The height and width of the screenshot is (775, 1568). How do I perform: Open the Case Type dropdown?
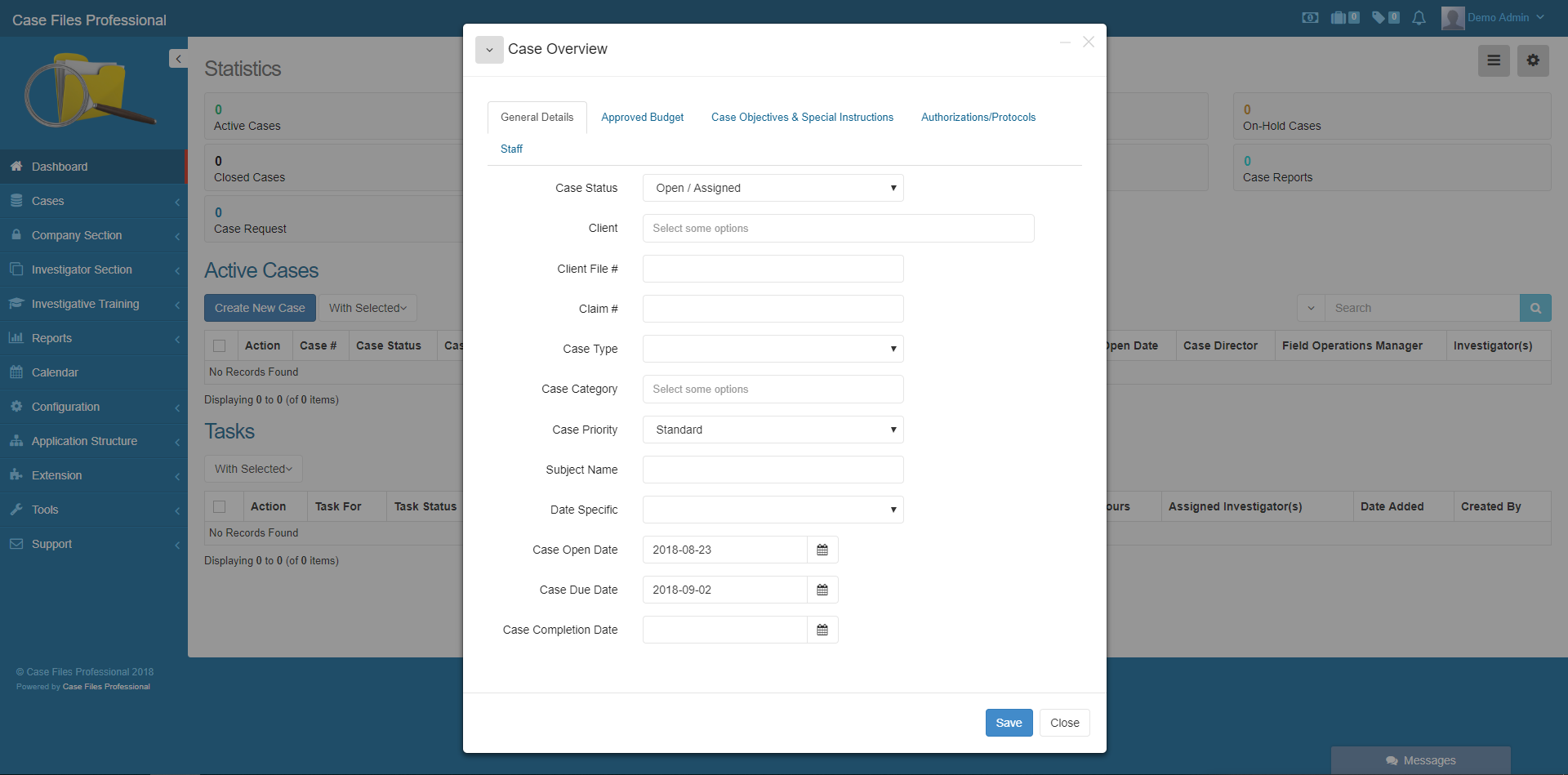(773, 349)
